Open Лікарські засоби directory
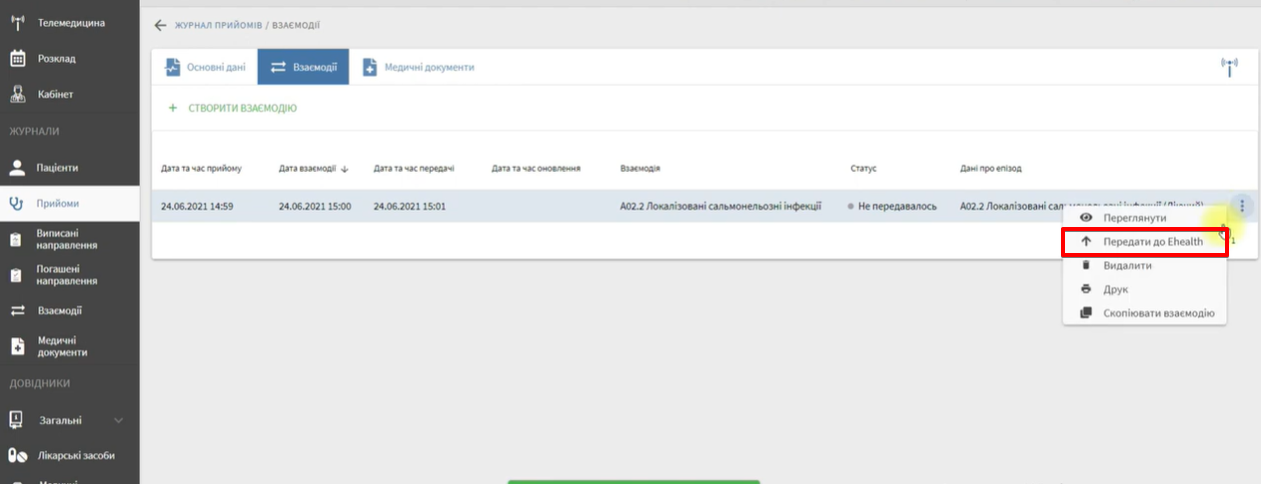The image size is (1261, 484). click(76, 455)
